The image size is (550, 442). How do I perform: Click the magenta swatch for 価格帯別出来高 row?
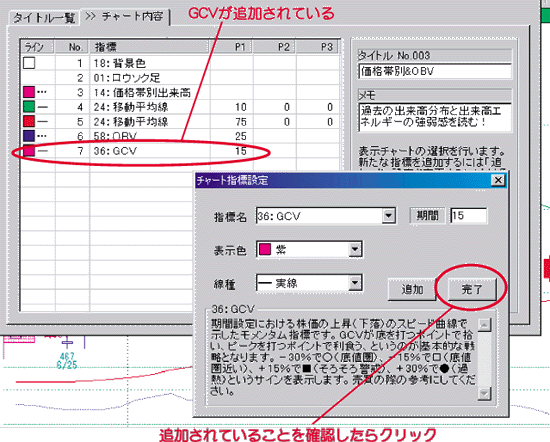(29, 92)
